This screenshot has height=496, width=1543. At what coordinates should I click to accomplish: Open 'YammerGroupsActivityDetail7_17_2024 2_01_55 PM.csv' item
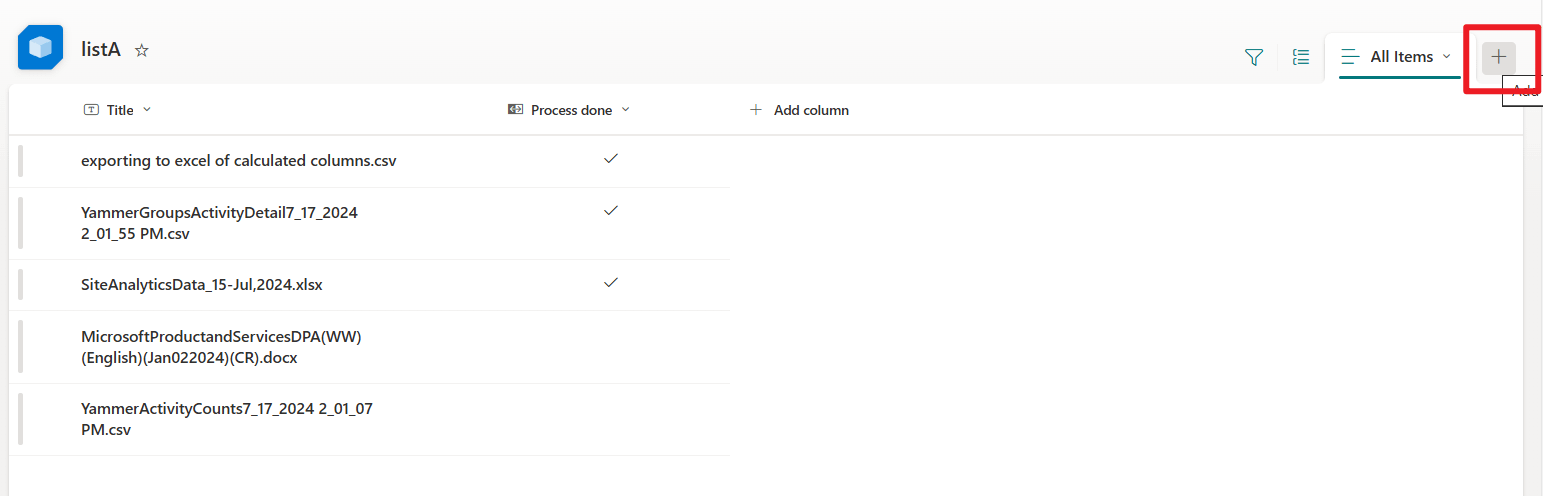219,223
